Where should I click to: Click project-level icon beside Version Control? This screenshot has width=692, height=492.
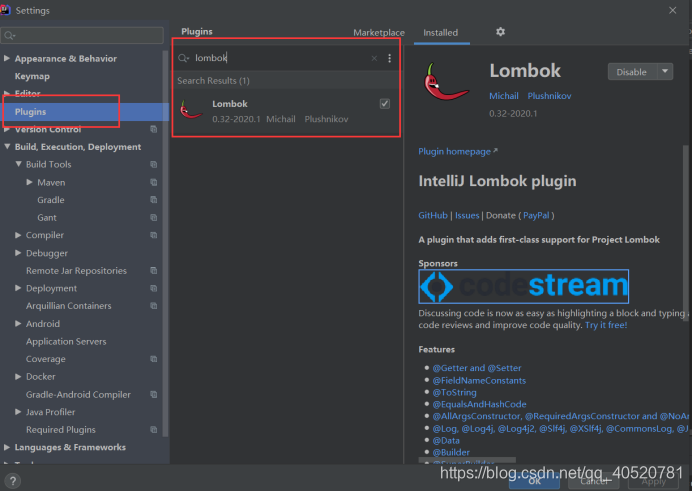click(154, 129)
